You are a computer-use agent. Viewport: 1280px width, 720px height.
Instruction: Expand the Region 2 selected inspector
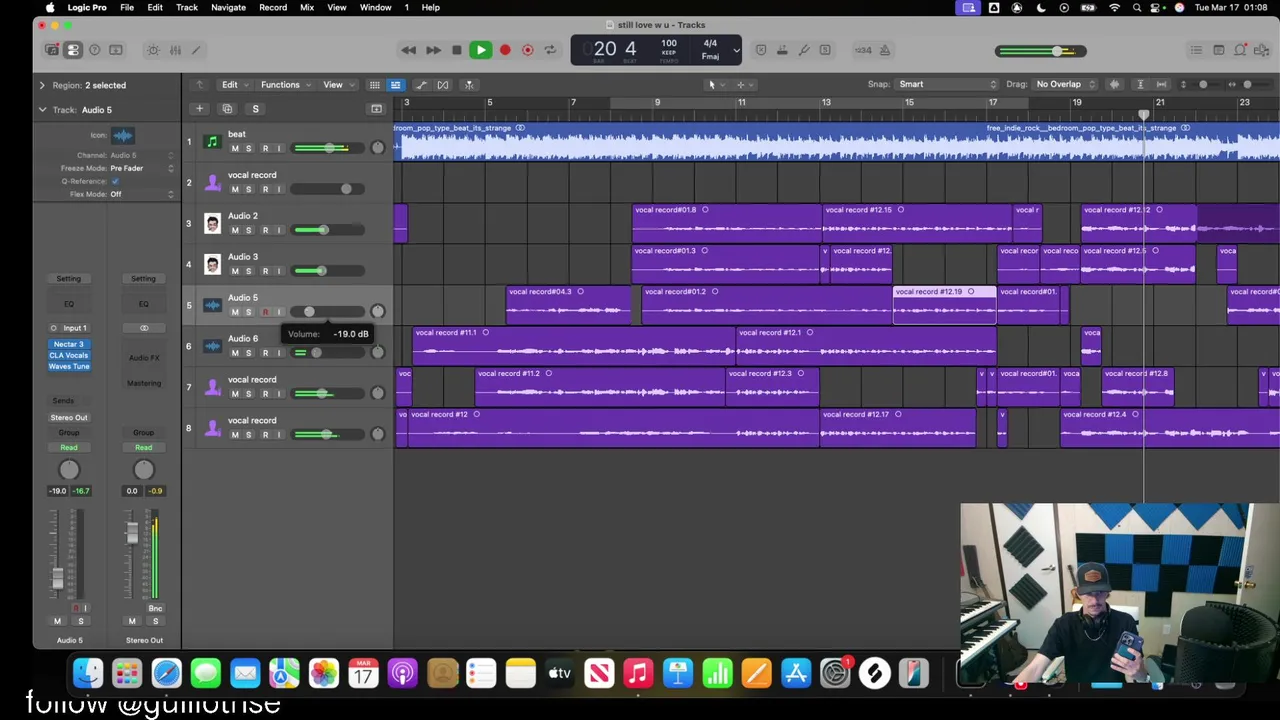42,85
